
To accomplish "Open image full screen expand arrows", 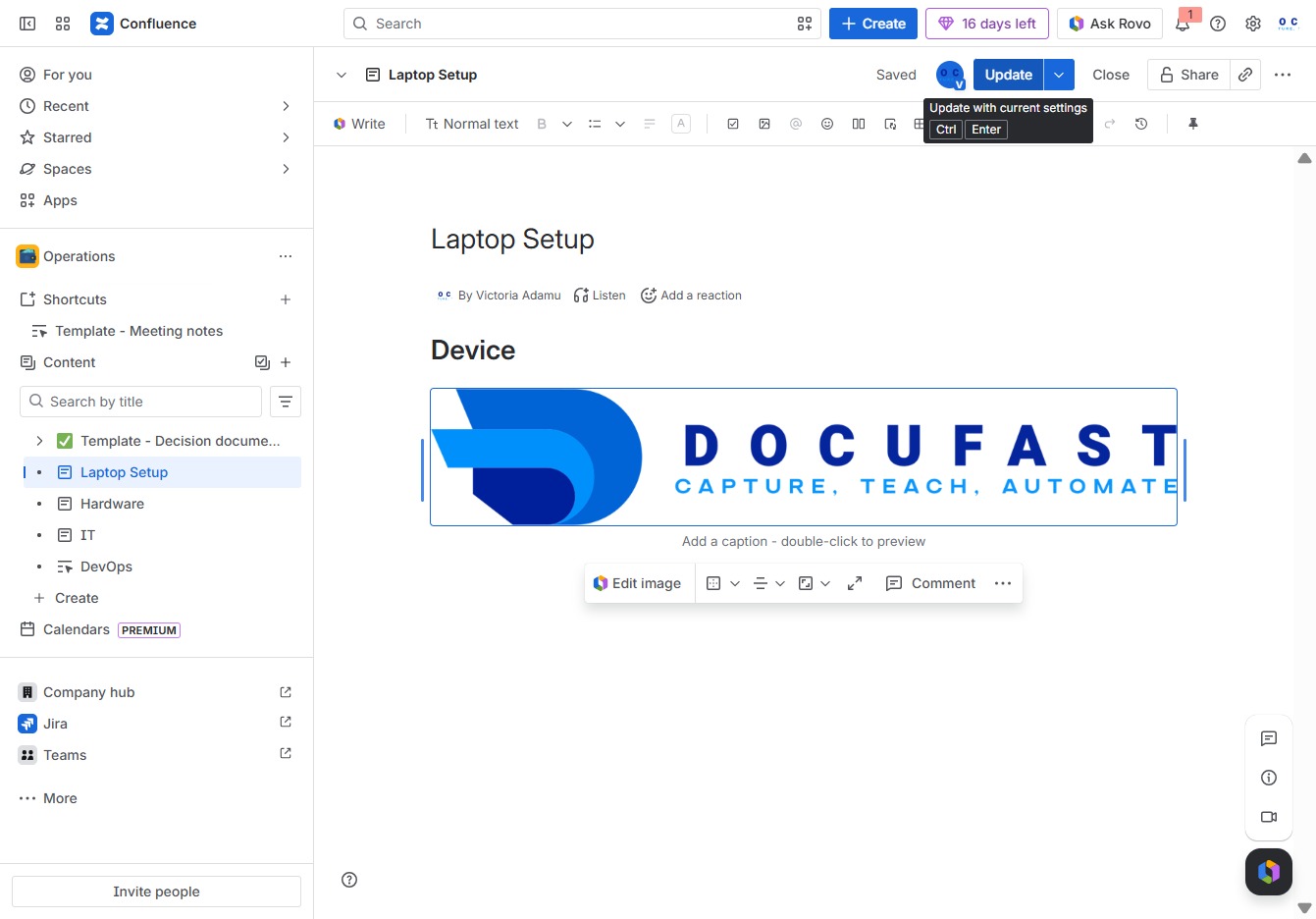I will 855,583.
